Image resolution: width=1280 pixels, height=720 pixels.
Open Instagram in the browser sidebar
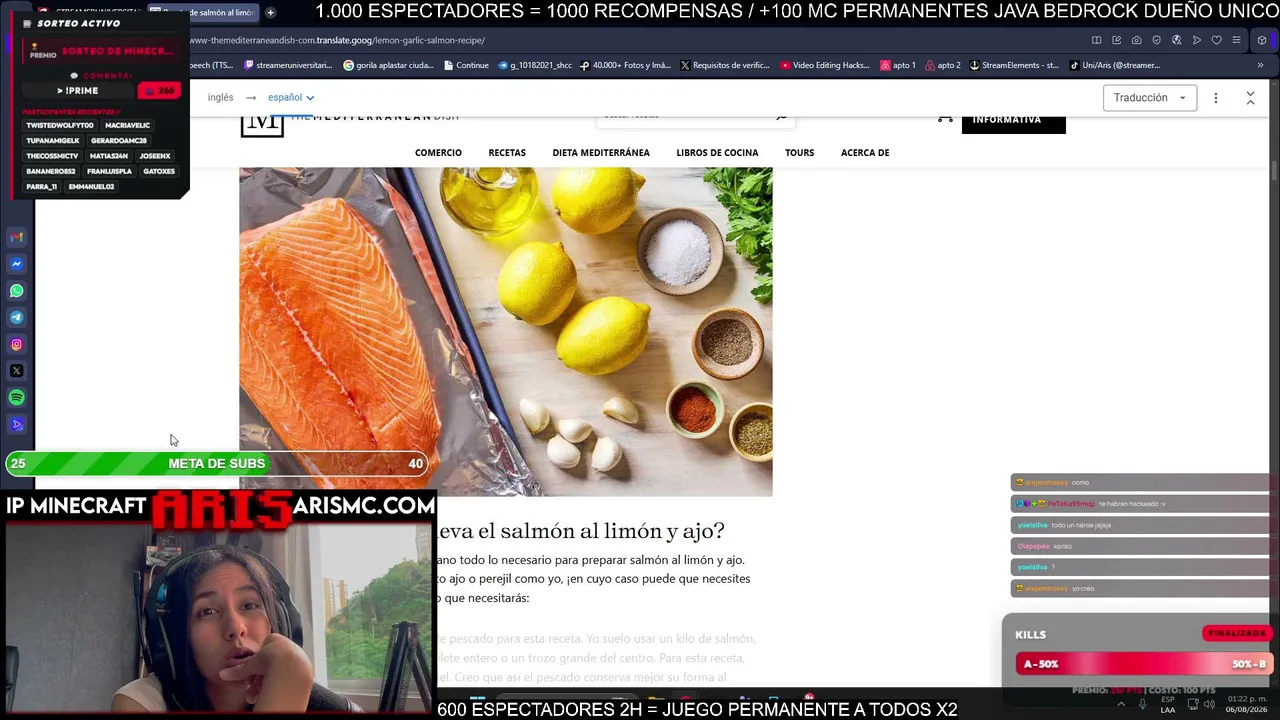click(x=17, y=344)
